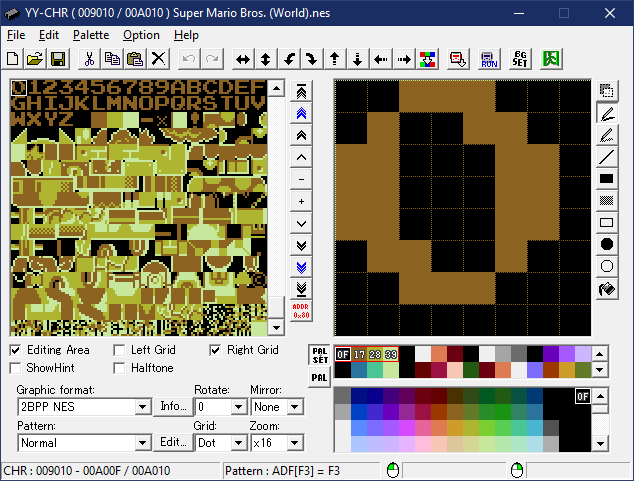Click the Redo arrow icon

[212, 59]
